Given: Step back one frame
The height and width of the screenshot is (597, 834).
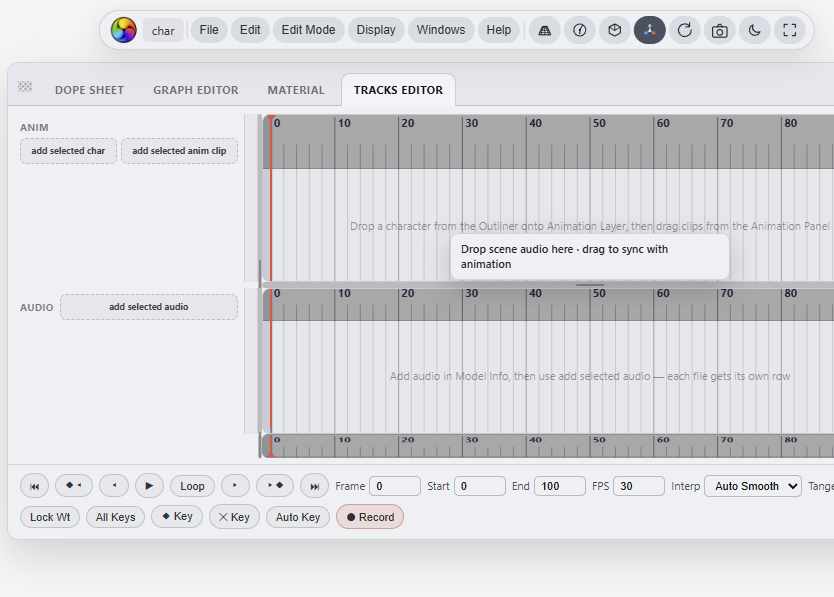Looking at the screenshot, I should pyautogui.click(x=114, y=485).
